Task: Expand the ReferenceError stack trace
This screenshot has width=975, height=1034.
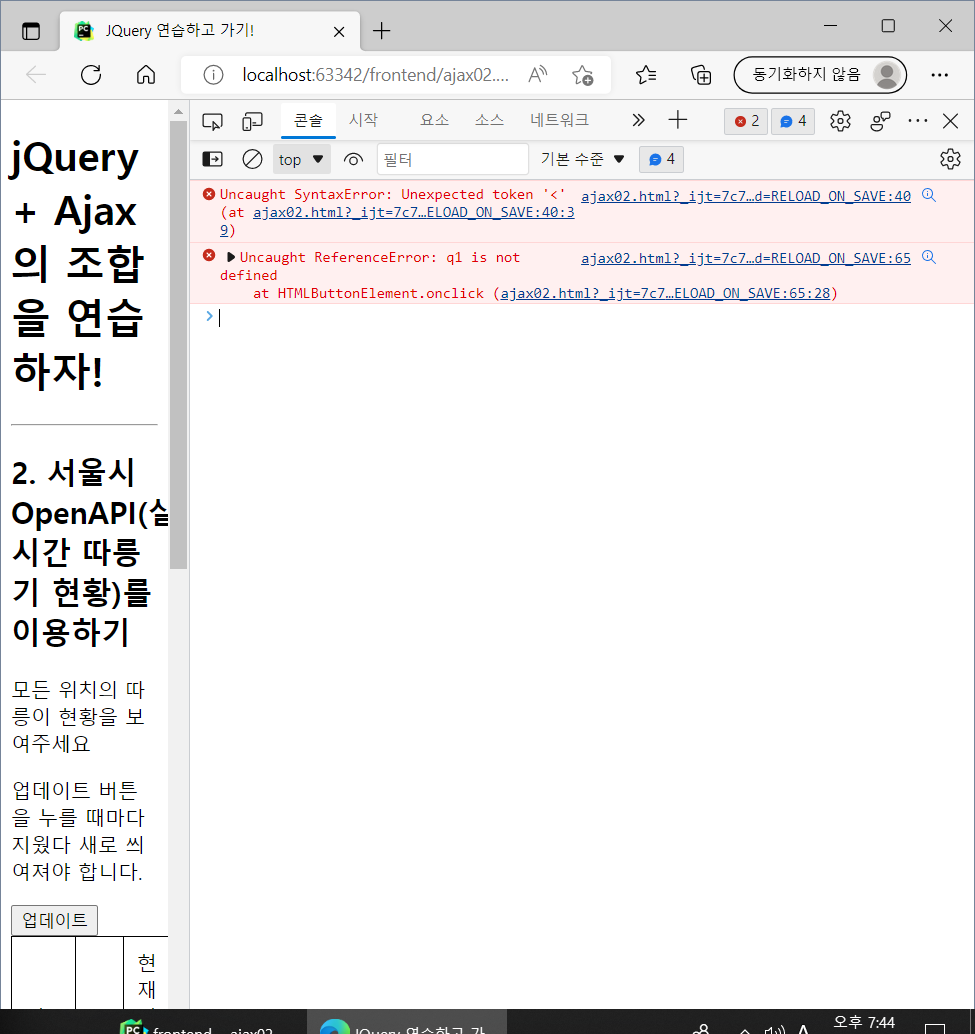Action: tap(231, 257)
